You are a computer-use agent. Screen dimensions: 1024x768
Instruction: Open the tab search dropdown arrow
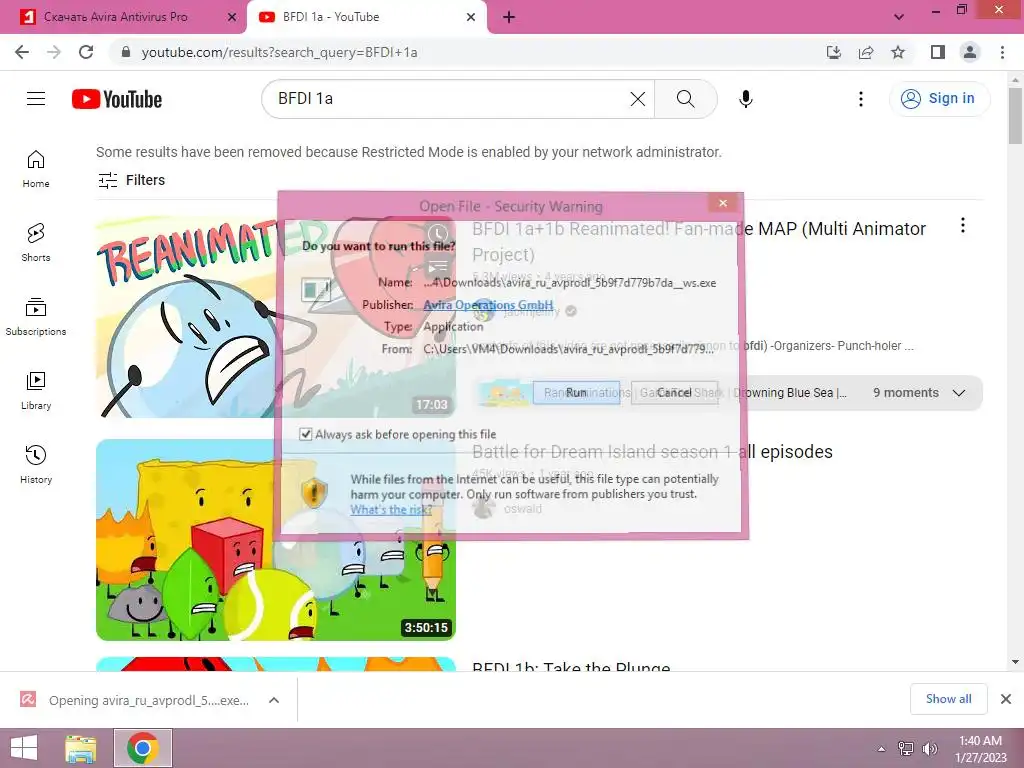pyautogui.click(x=899, y=17)
